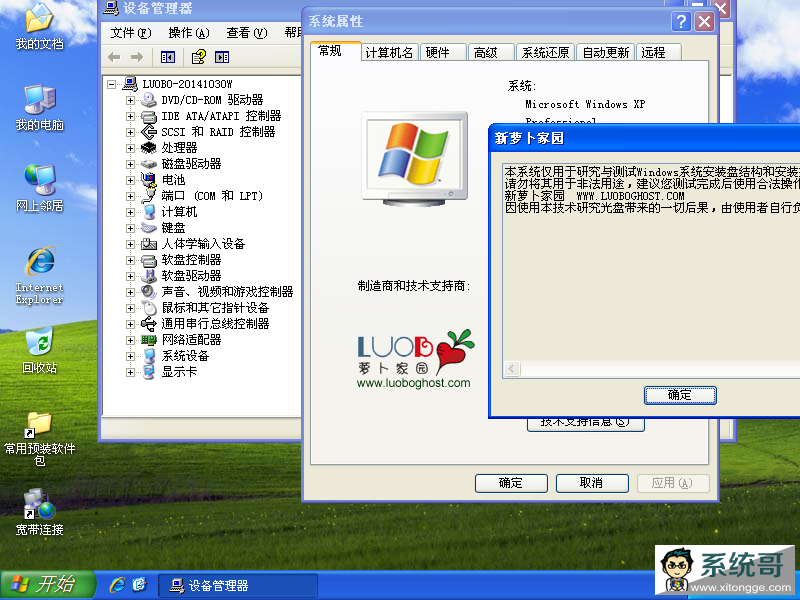Open the 常用预装软件包 folder shortcut
Viewport: 800px width, 600px height.
(x=39, y=438)
